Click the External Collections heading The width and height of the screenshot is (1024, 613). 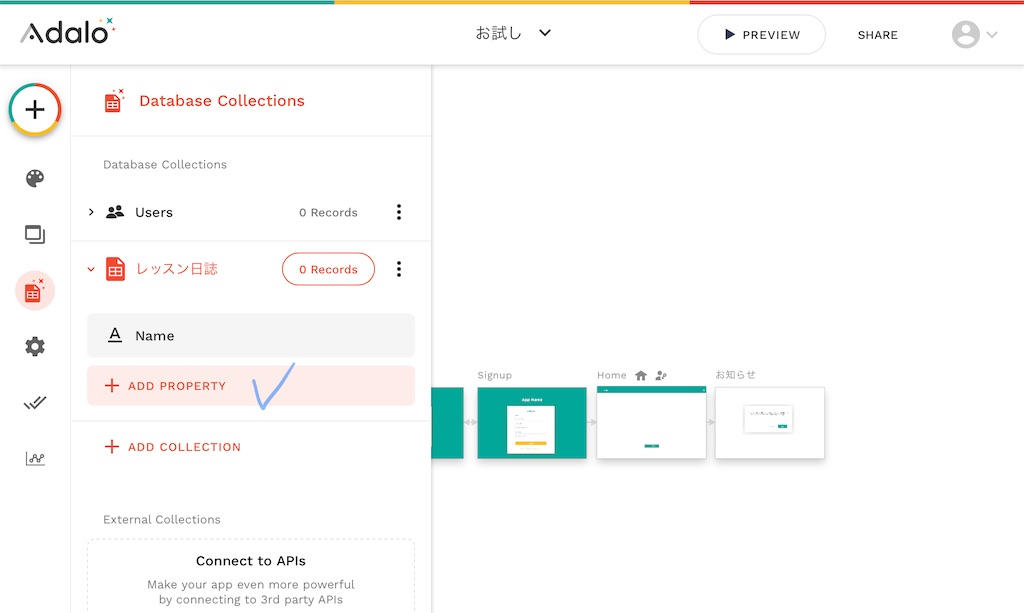162,520
